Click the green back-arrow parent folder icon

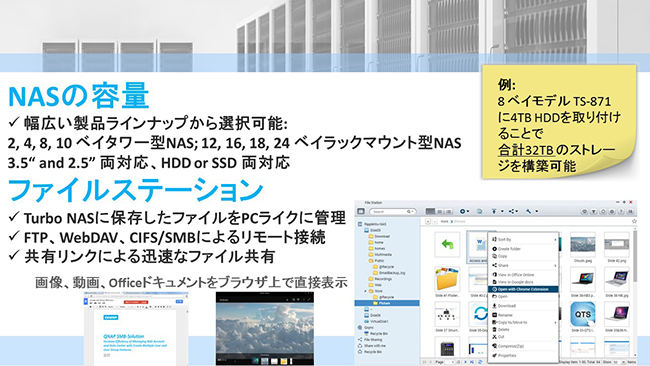(x=447, y=245)
